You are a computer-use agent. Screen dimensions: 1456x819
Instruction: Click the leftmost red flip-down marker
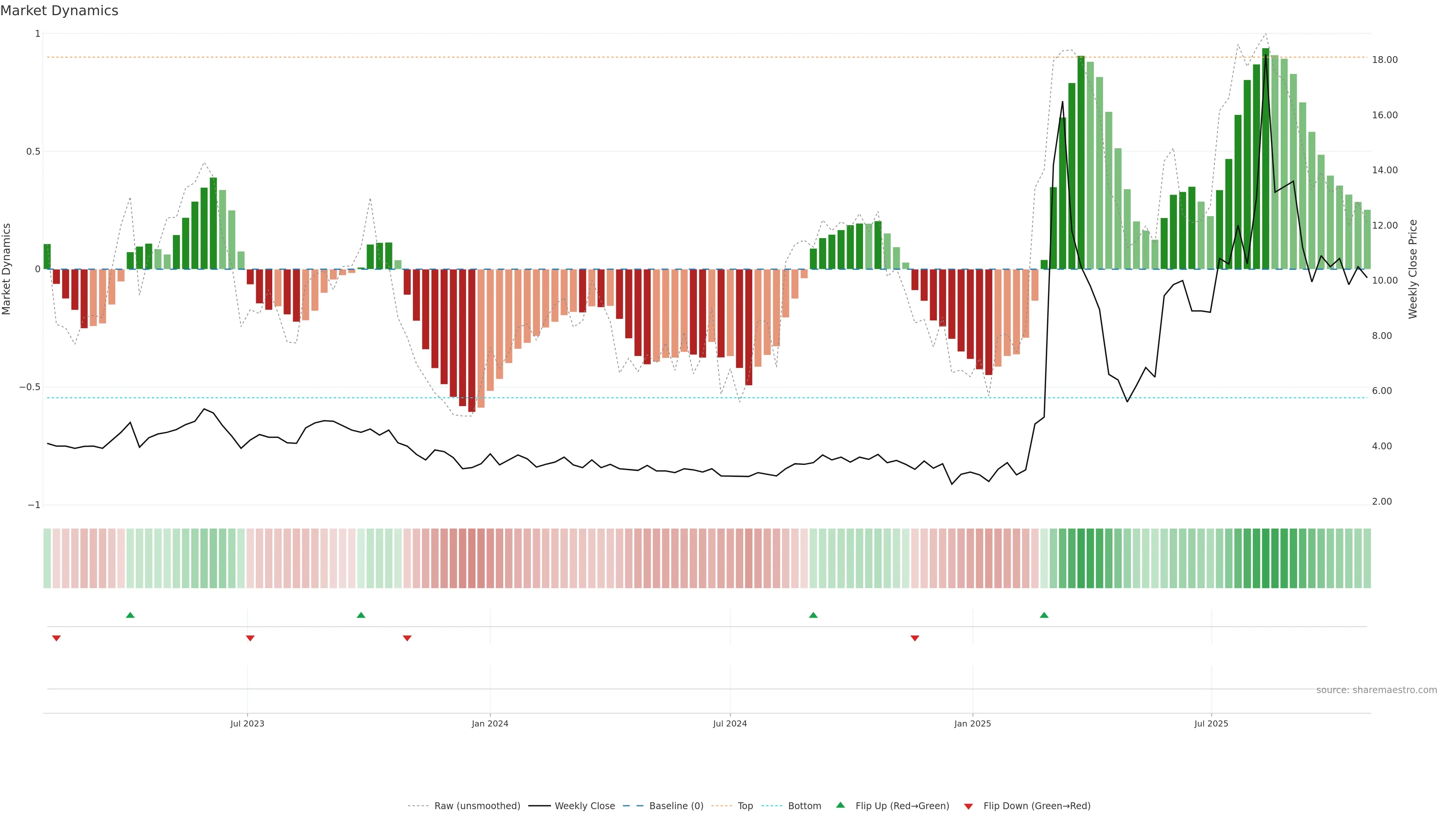[56, 638]
